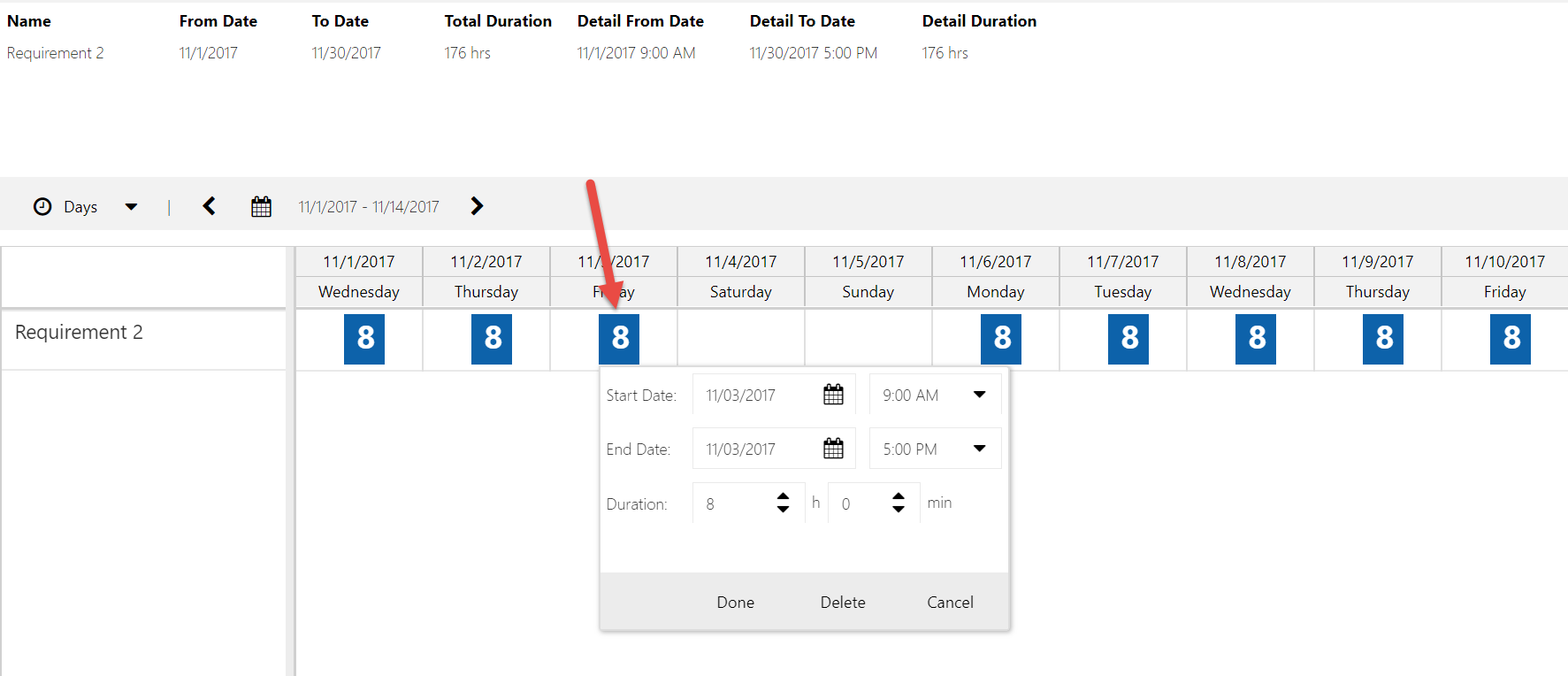Open the calendar picker in the toolbar
This screenshot has height=676, width=1568.
pyautogui.click(x=261, y=207)
